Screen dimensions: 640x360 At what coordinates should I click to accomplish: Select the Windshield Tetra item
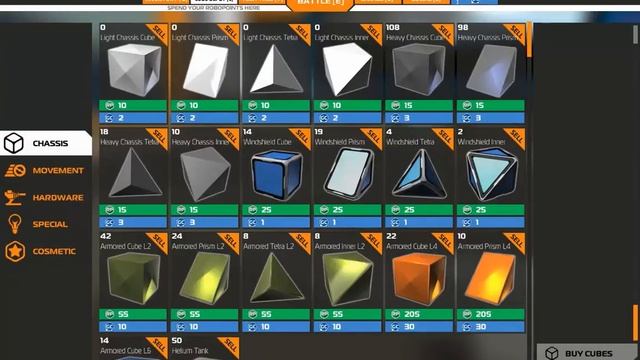(419, 178)
